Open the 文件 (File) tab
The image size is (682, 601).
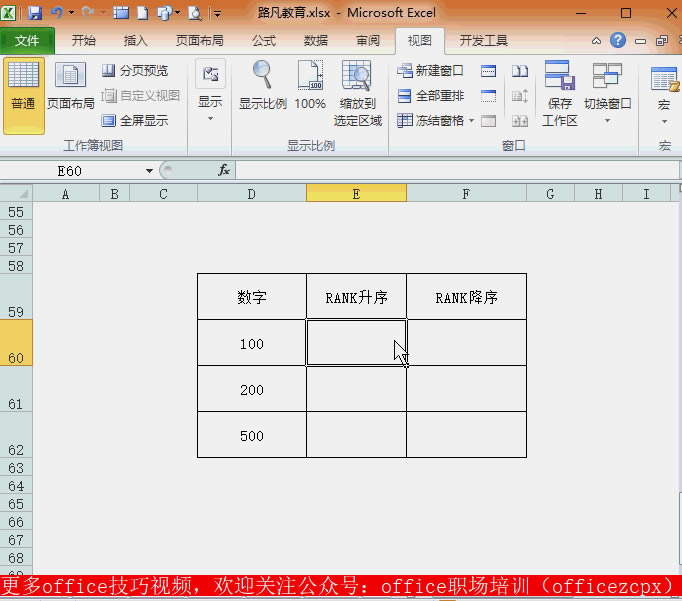(x=27, y=41)
